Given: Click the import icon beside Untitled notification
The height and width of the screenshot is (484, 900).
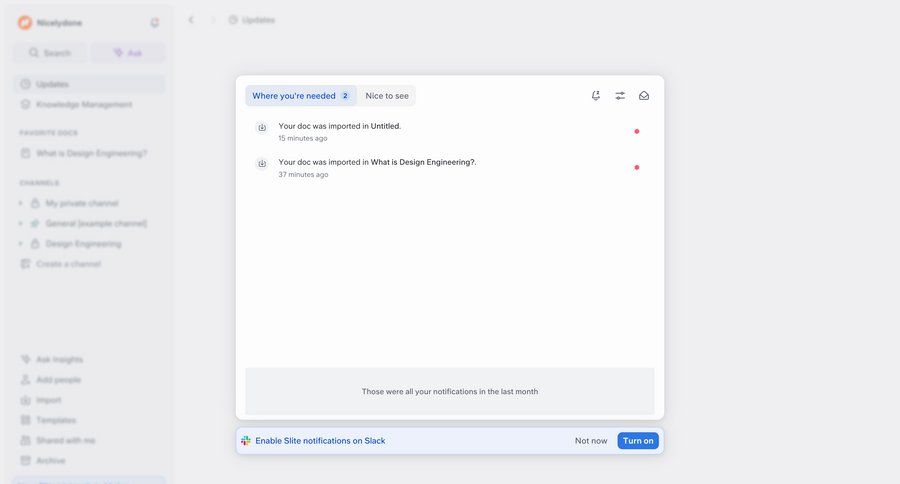Looking at the screenshot, I should click(262, 127).
